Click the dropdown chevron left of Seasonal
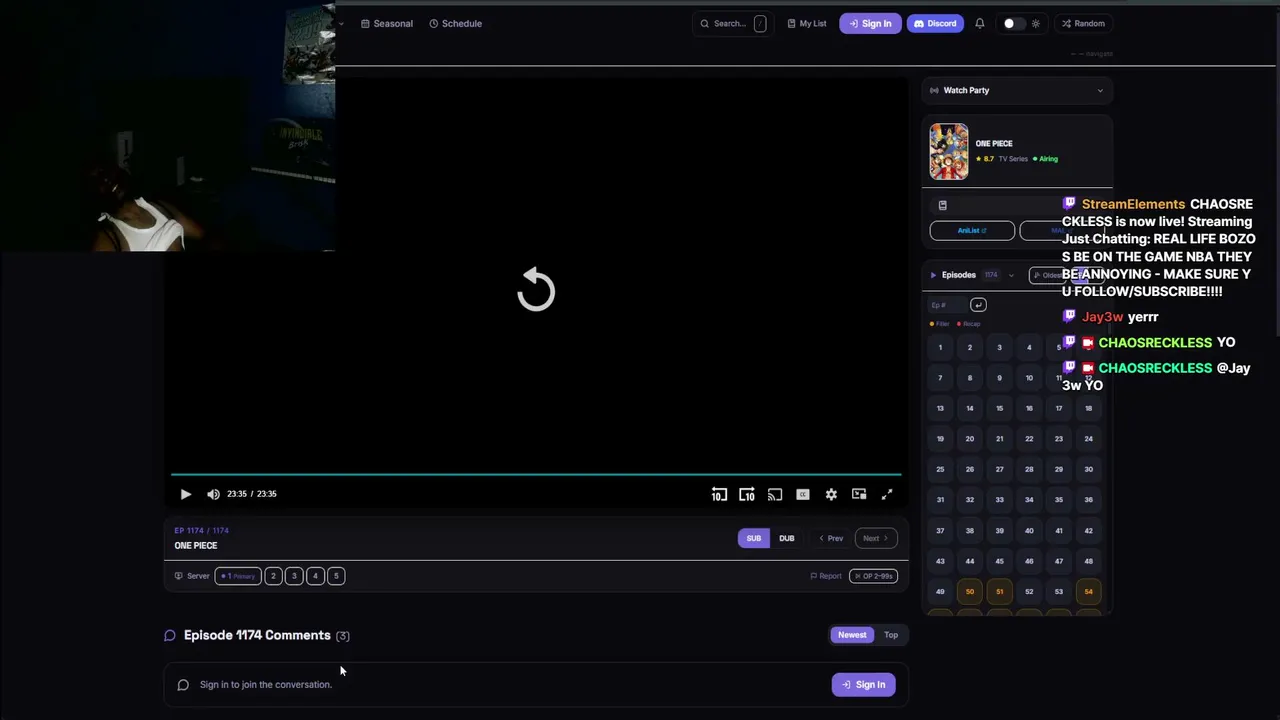Image resolution: width=1280 pixels, height=720 pixels. pos(341,23)
